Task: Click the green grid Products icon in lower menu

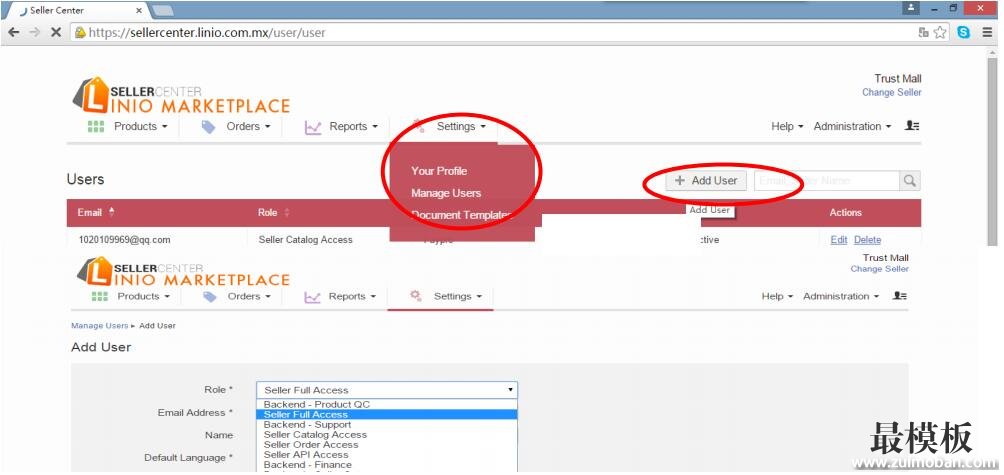Action: 99,296
